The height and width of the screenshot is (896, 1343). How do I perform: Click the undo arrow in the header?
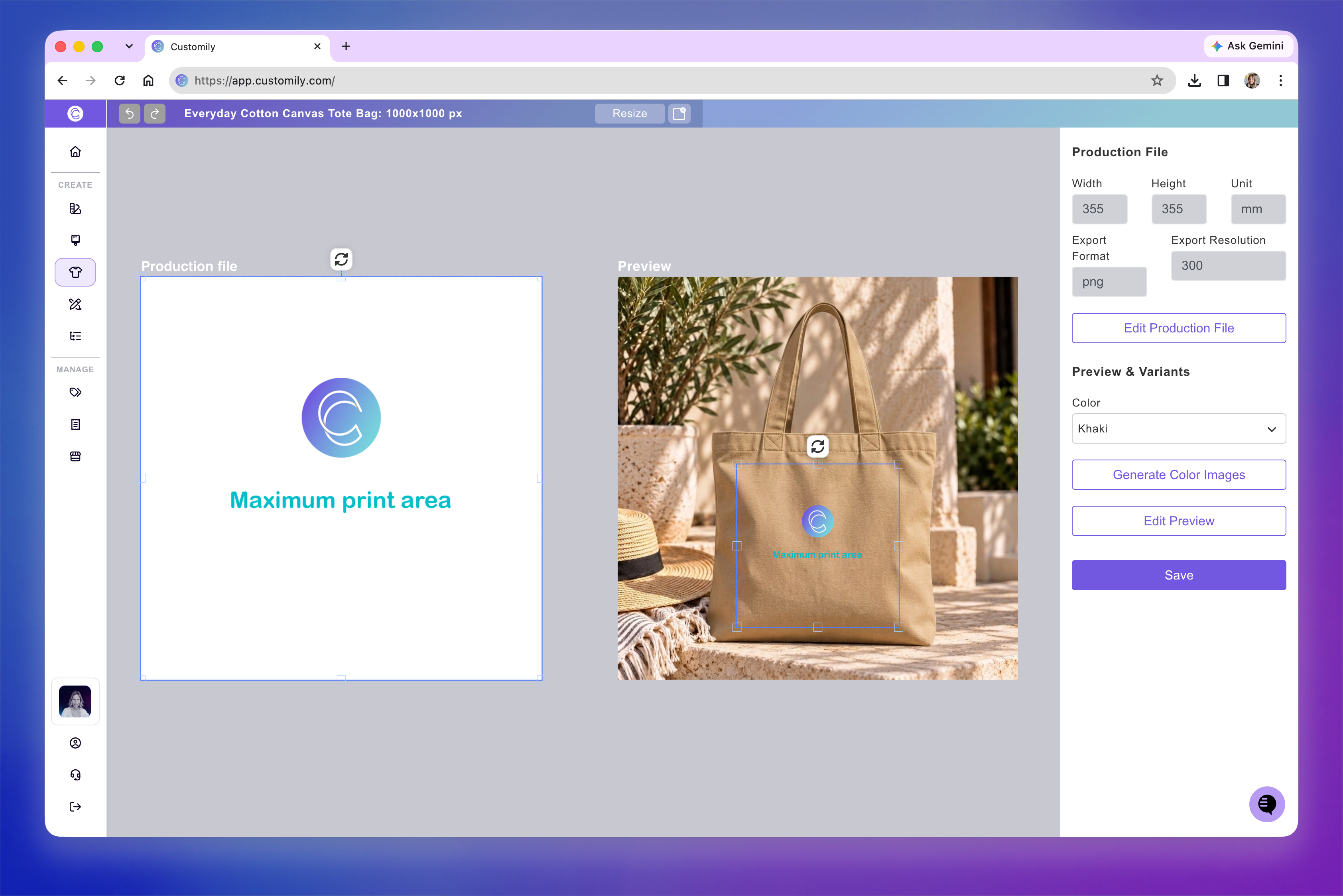130,113
